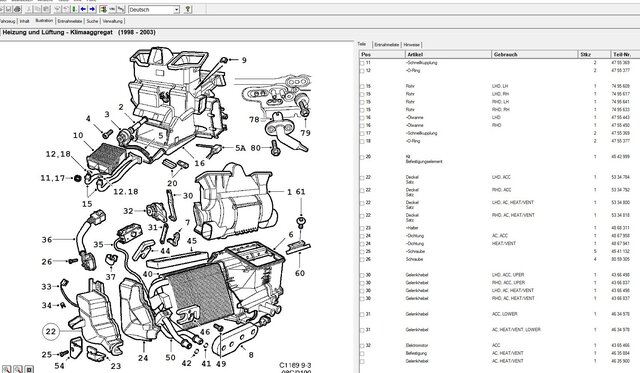
Task: Tick the checkbox for position 26 Schraube
Action: [362, 260]
